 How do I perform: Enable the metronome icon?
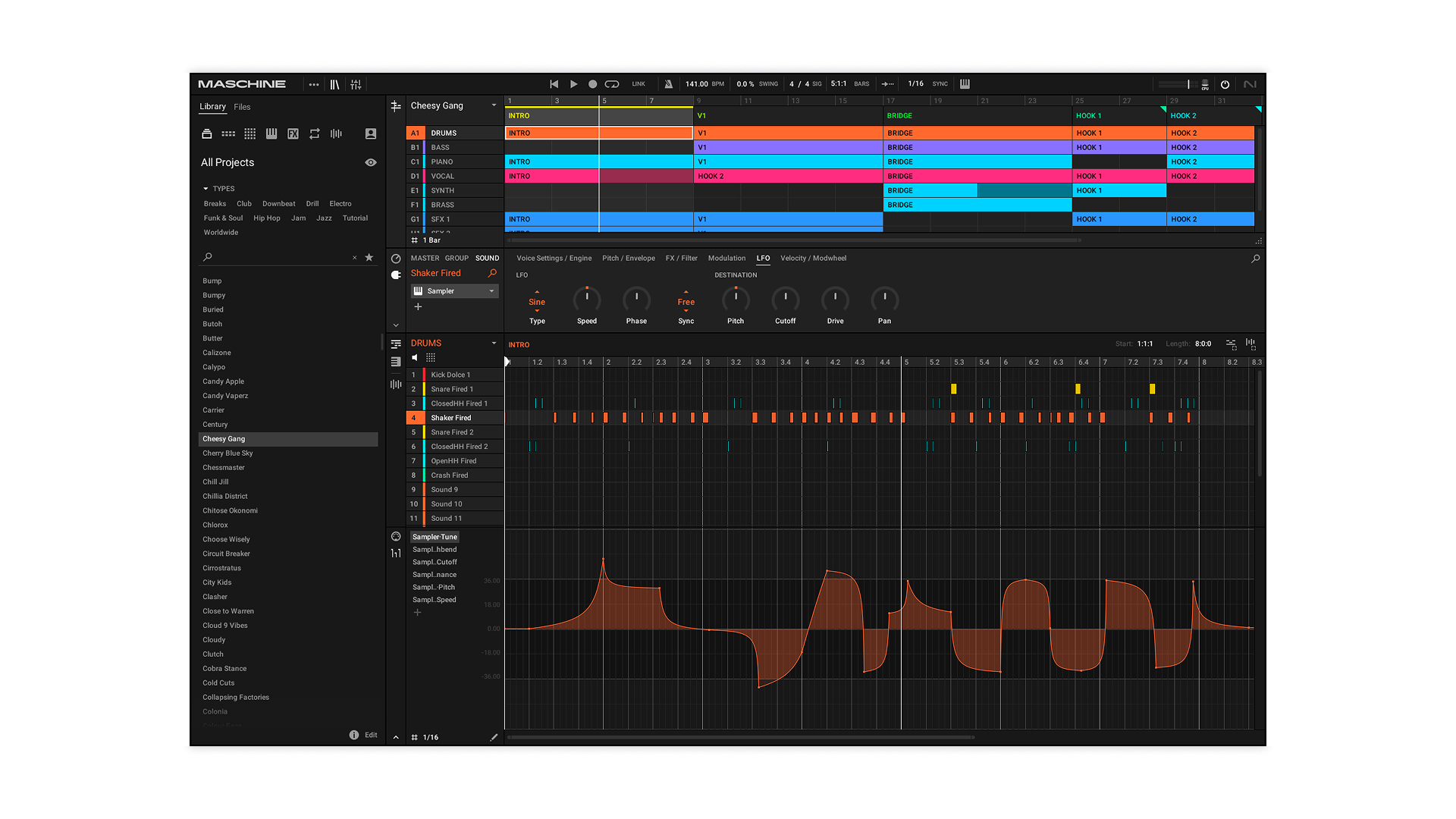[x=668, y=84]
